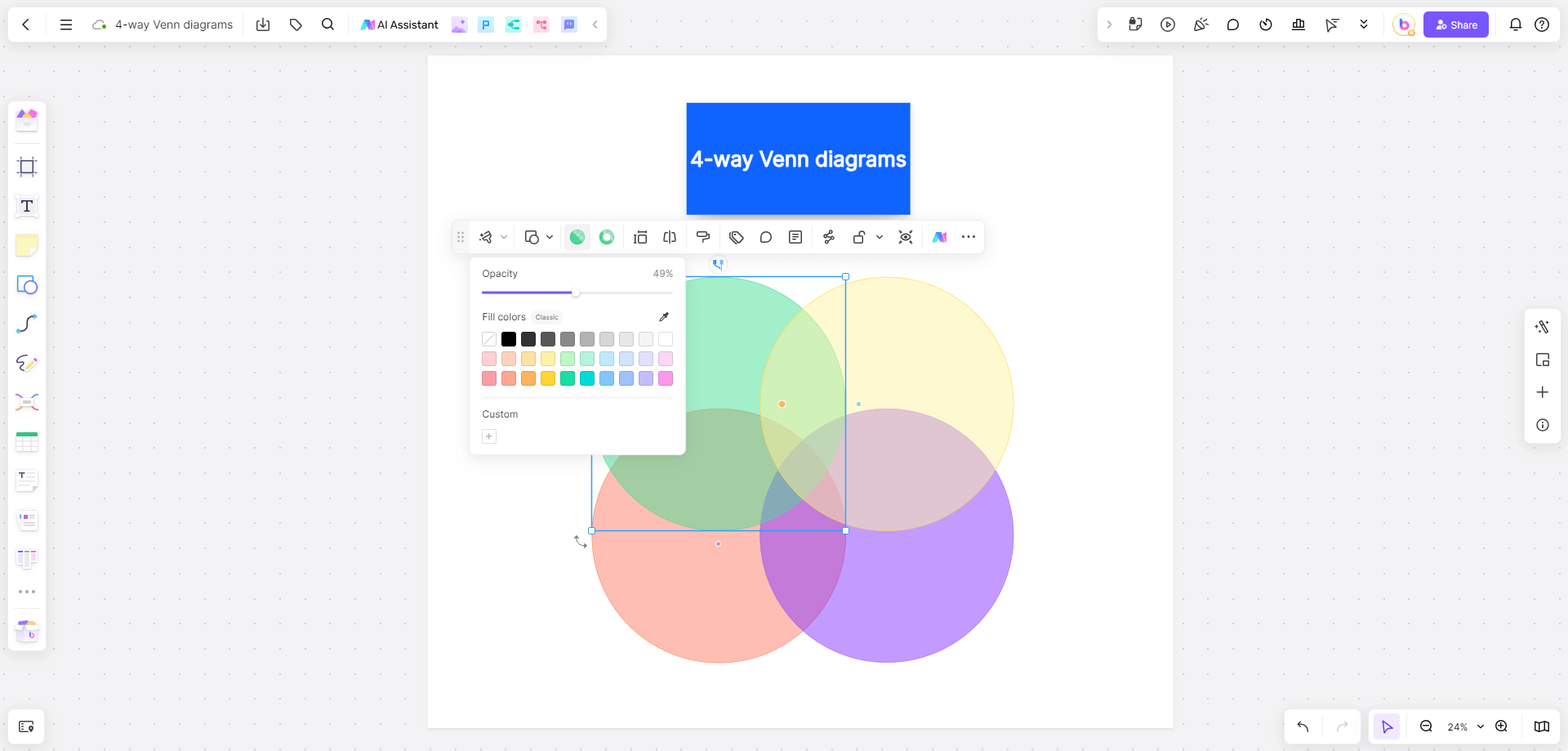1568x751 pixels.
Task: Undo the last action
Action: point(1303,726)
